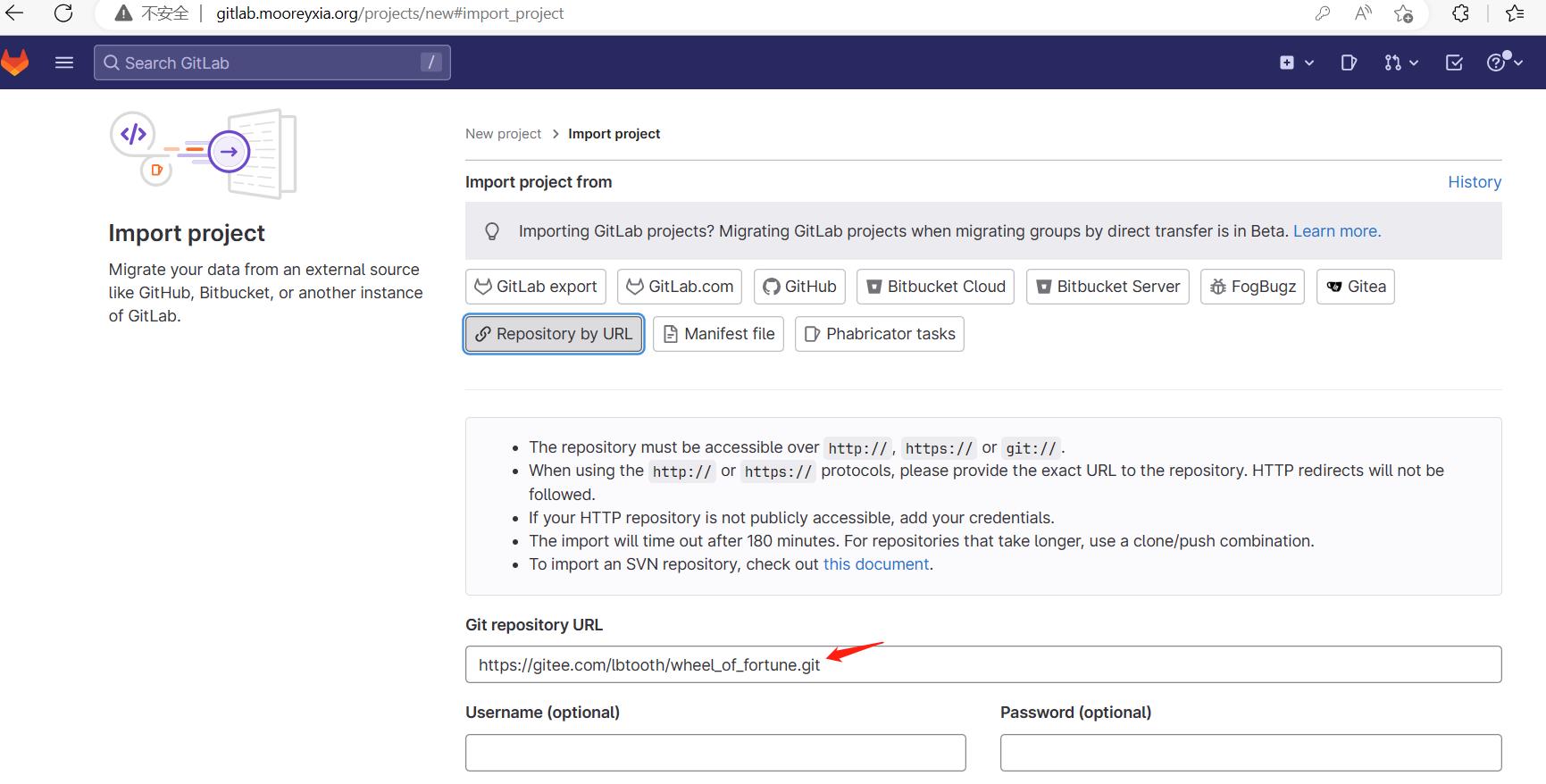The width and height of the screenshot is (1546, 784).
Task: Click the import project illustration
Action: click(203, 154)
